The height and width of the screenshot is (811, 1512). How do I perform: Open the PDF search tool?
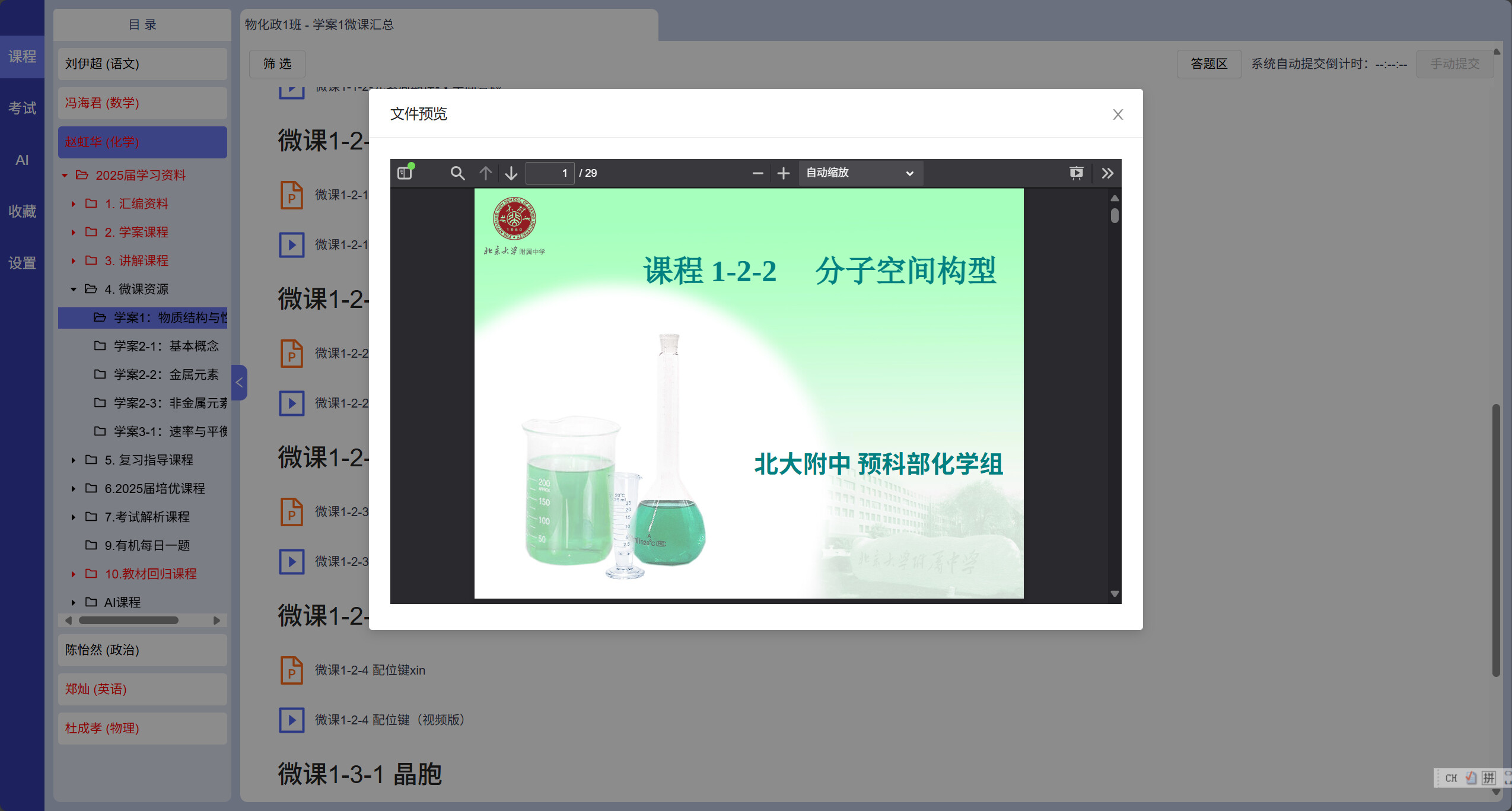(x=457, y=173)
